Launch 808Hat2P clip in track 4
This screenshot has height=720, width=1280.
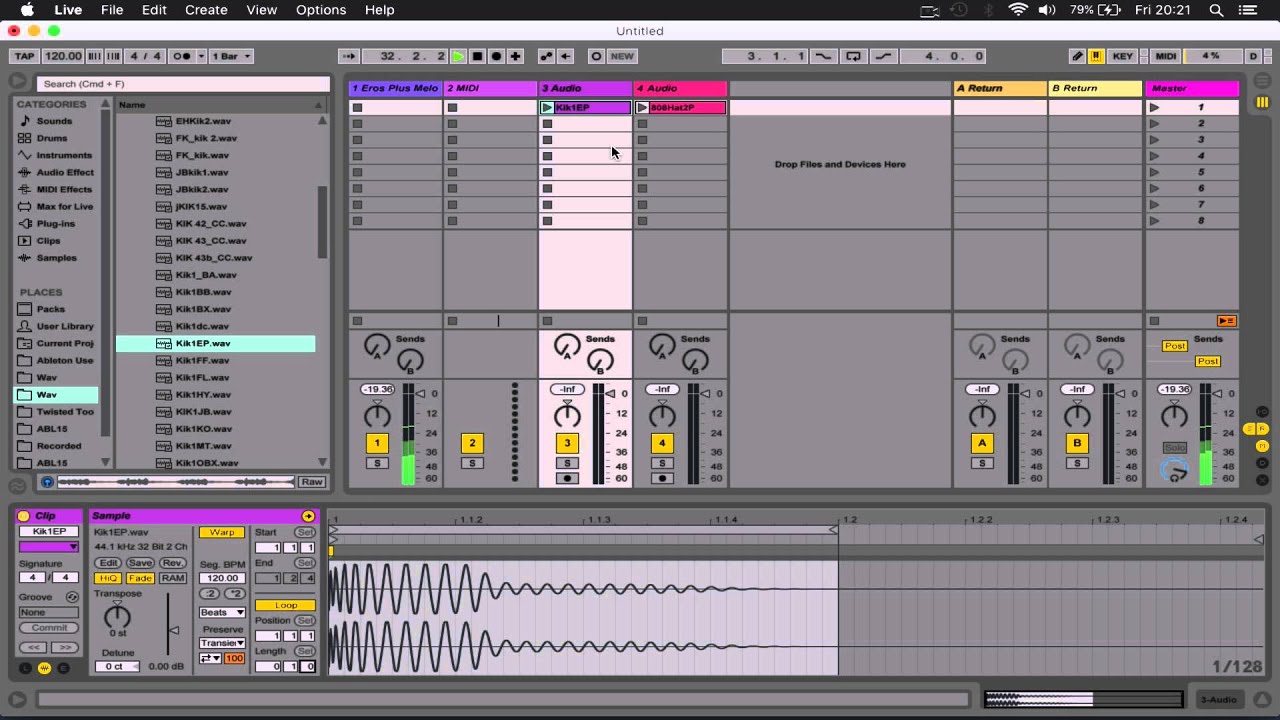[642, 107]
